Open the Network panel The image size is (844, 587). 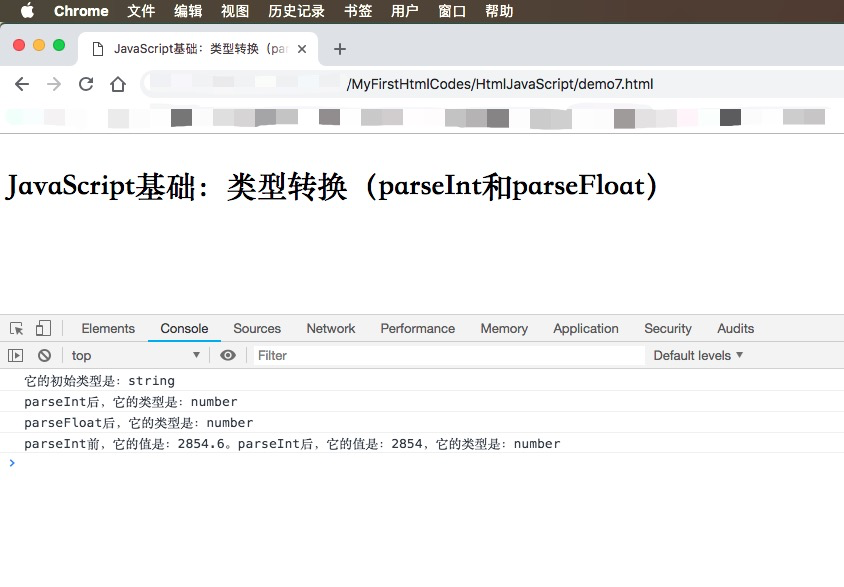tap(331, 328)
